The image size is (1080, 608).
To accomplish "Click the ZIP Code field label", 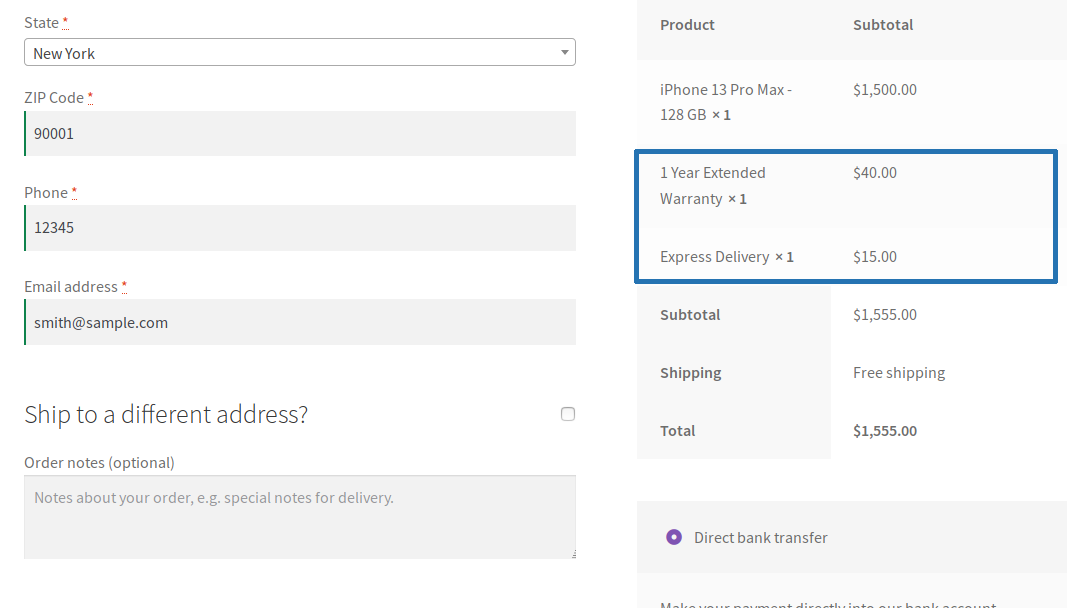I will 54,98.
